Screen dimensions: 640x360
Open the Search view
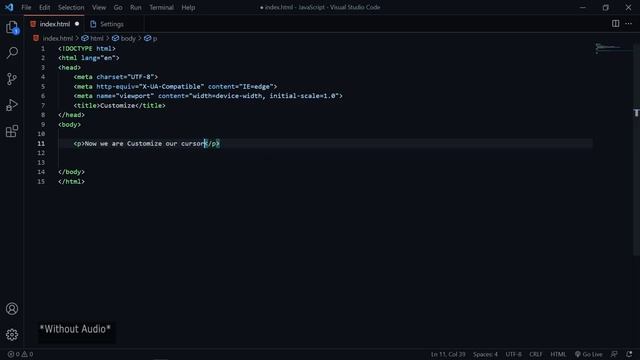(12, 53)
